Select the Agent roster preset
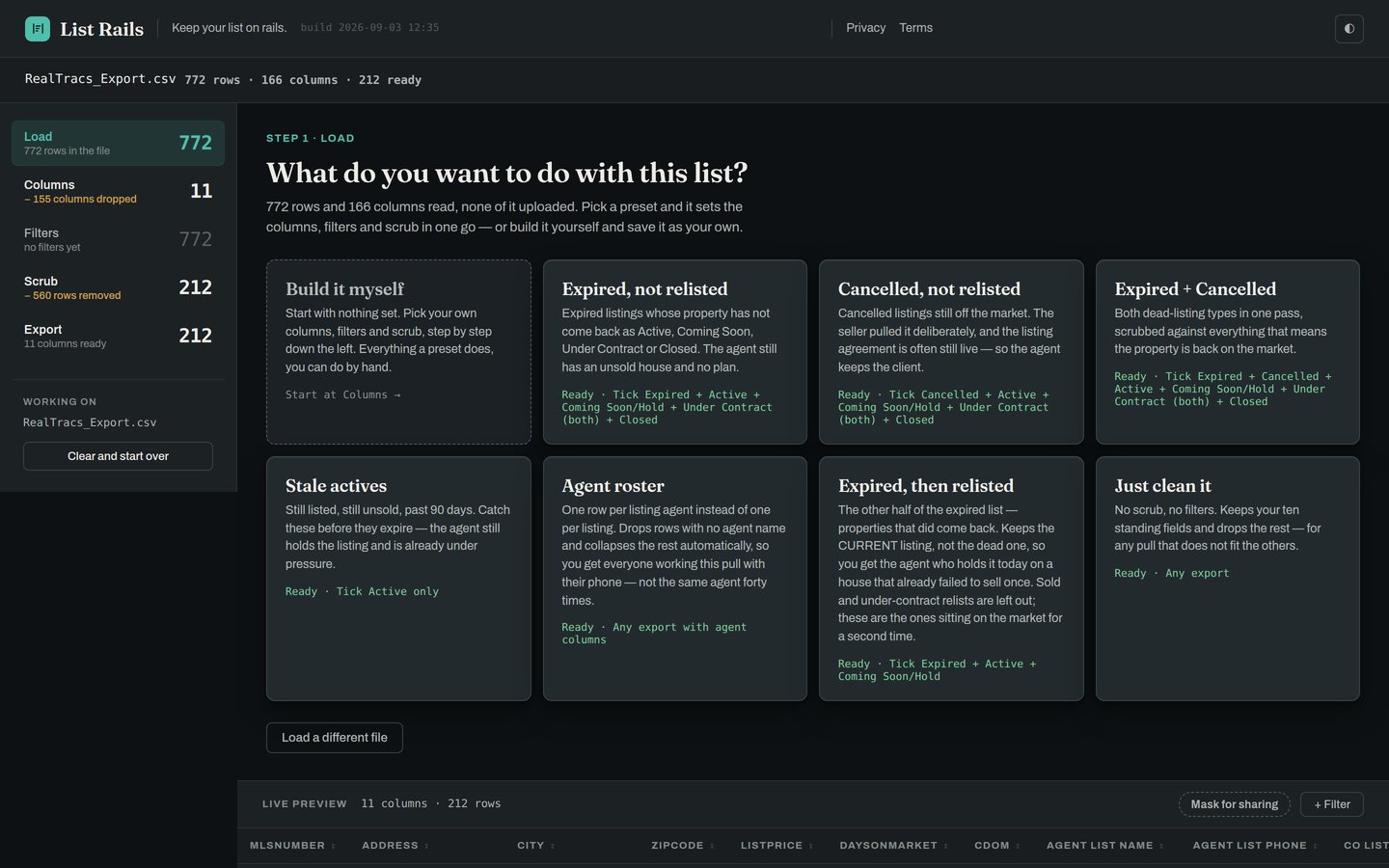This screenshot has height=868, width=1389. tap(675, 579)
